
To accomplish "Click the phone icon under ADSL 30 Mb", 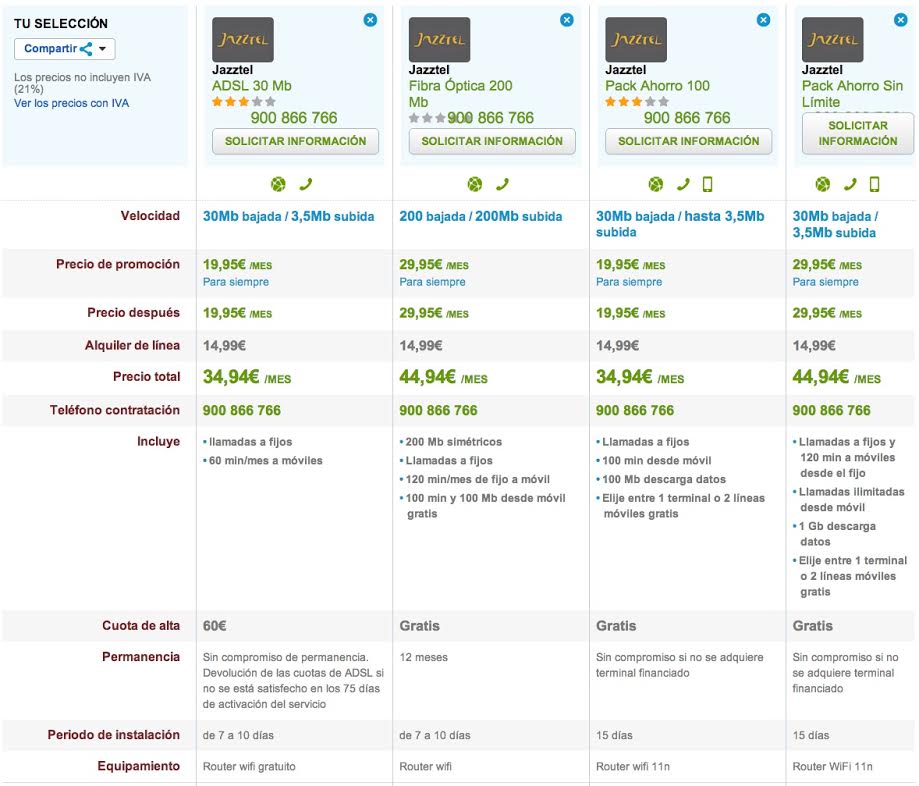I will point(306,185).
